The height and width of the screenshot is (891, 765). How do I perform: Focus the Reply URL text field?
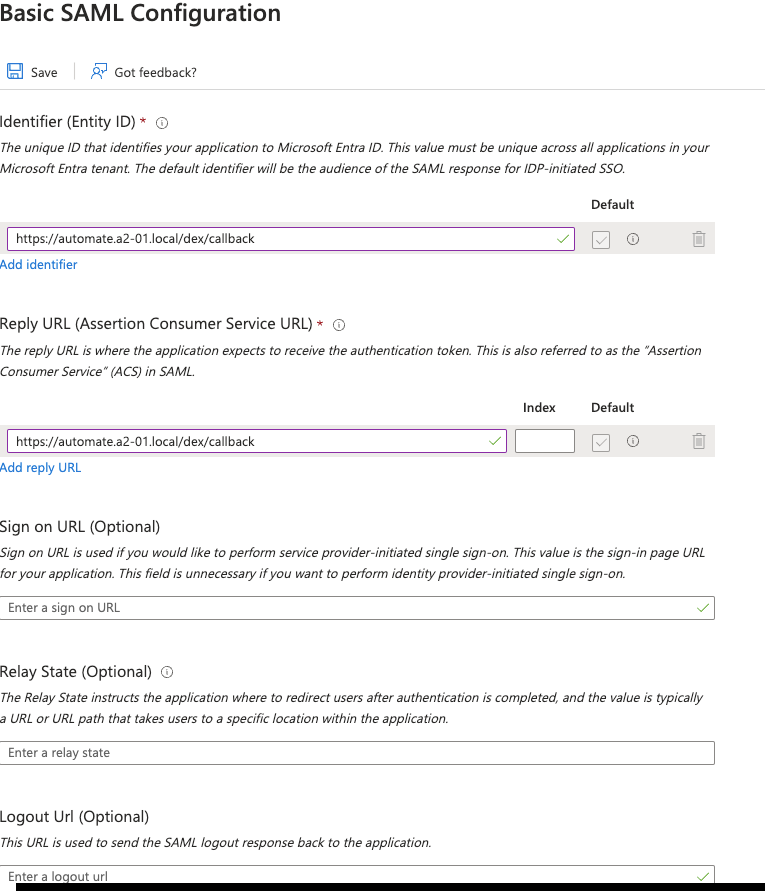(x=256, y=442)
